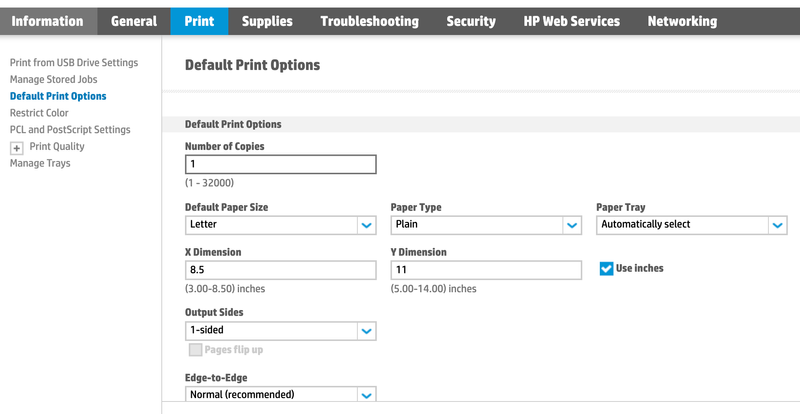The height and width of the screenshot is (414, 800).
Task: Open Print Quality sidebar entry
Action: 57,147
